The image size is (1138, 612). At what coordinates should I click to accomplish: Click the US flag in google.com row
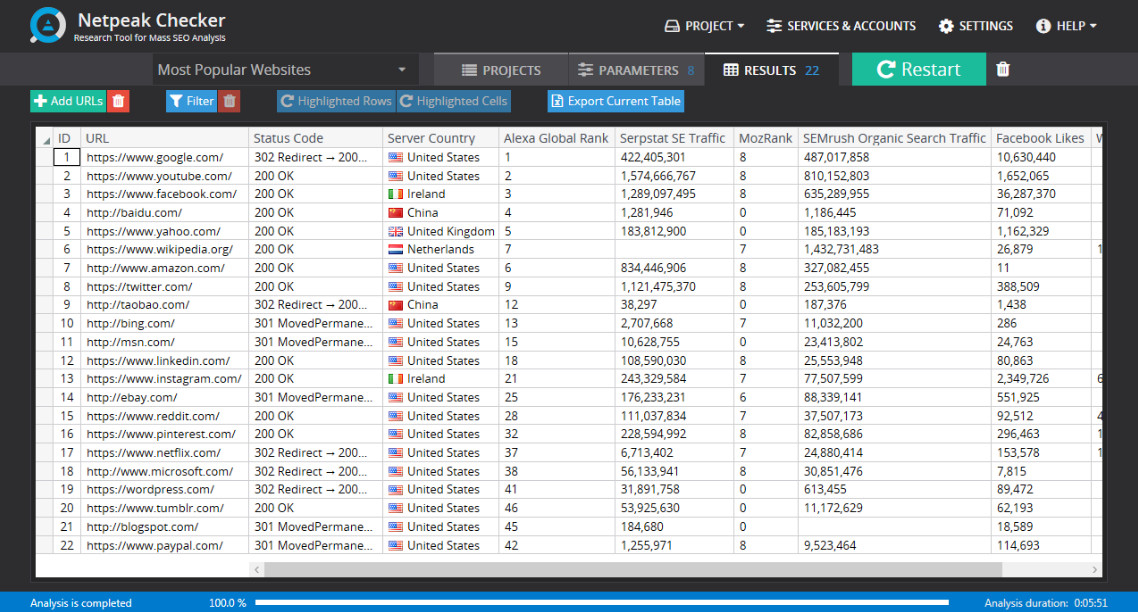(x=396, y=157)
